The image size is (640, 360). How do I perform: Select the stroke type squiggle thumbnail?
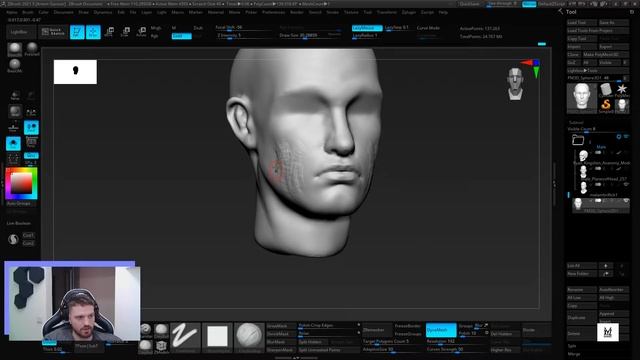(x=185, y=337)
